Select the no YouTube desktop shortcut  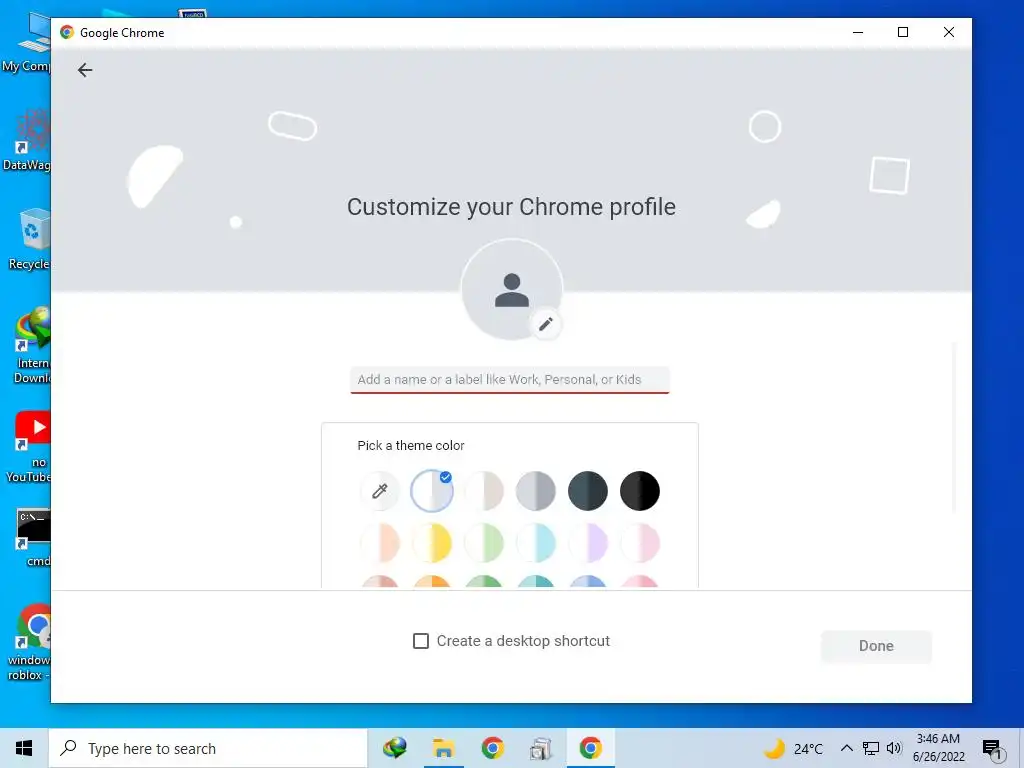(29, 447)
